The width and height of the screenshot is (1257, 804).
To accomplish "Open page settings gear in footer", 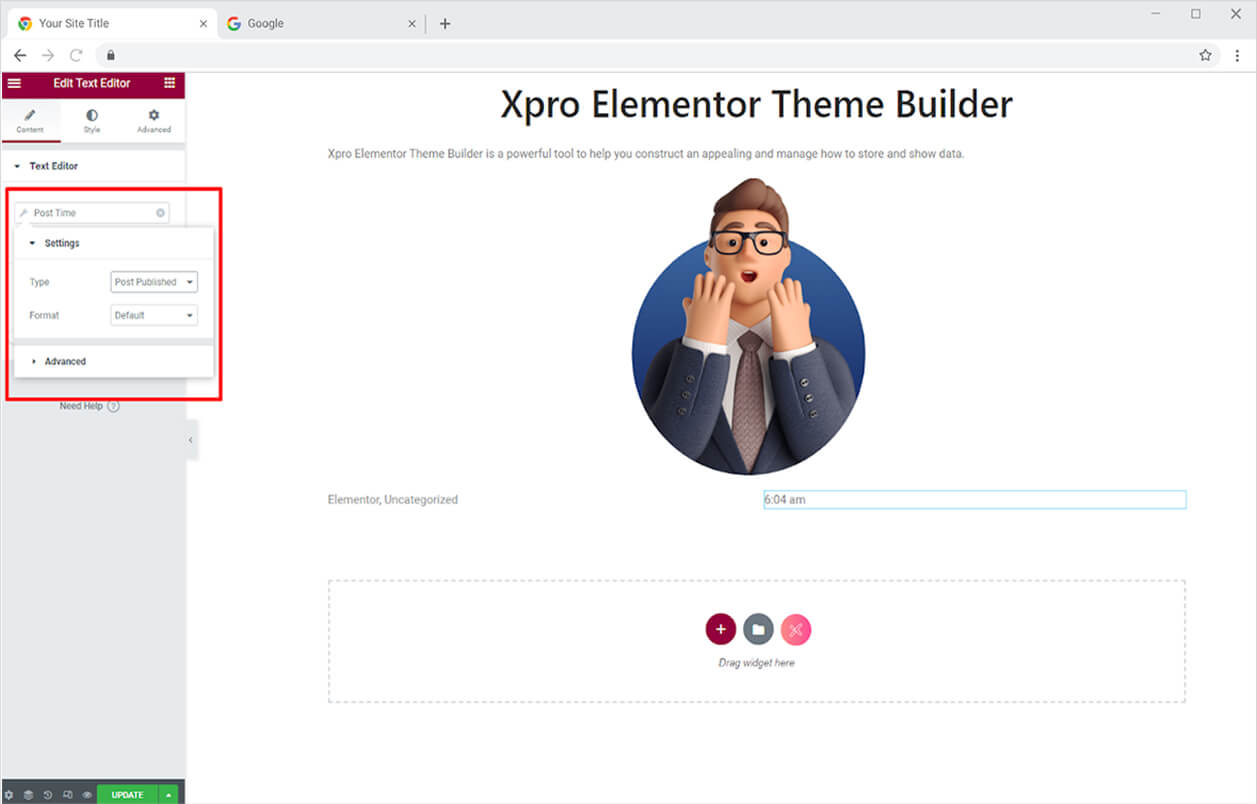I will coord(9,795).
